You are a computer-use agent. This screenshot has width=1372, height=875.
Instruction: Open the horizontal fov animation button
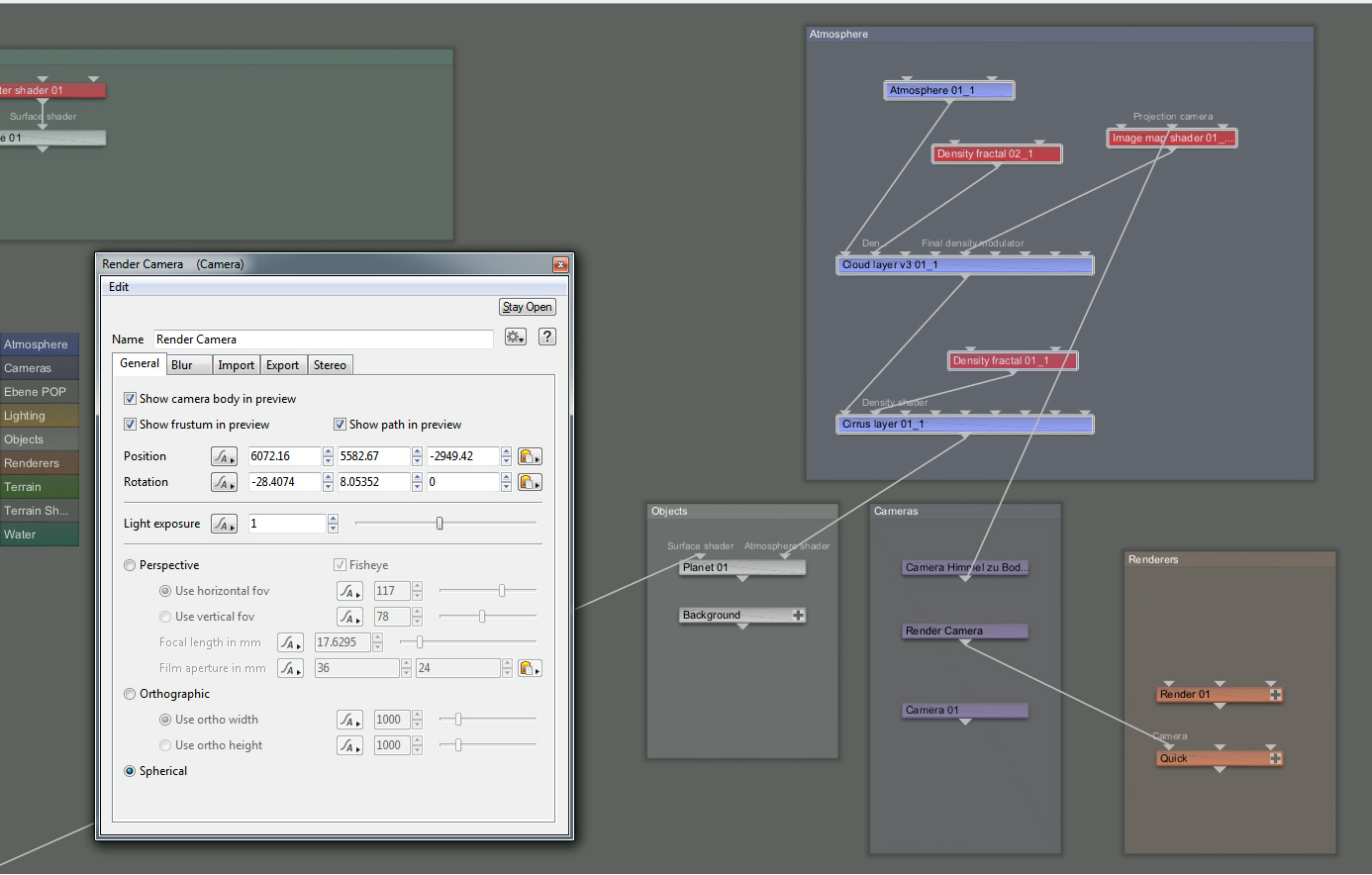(x=349, y=591)
